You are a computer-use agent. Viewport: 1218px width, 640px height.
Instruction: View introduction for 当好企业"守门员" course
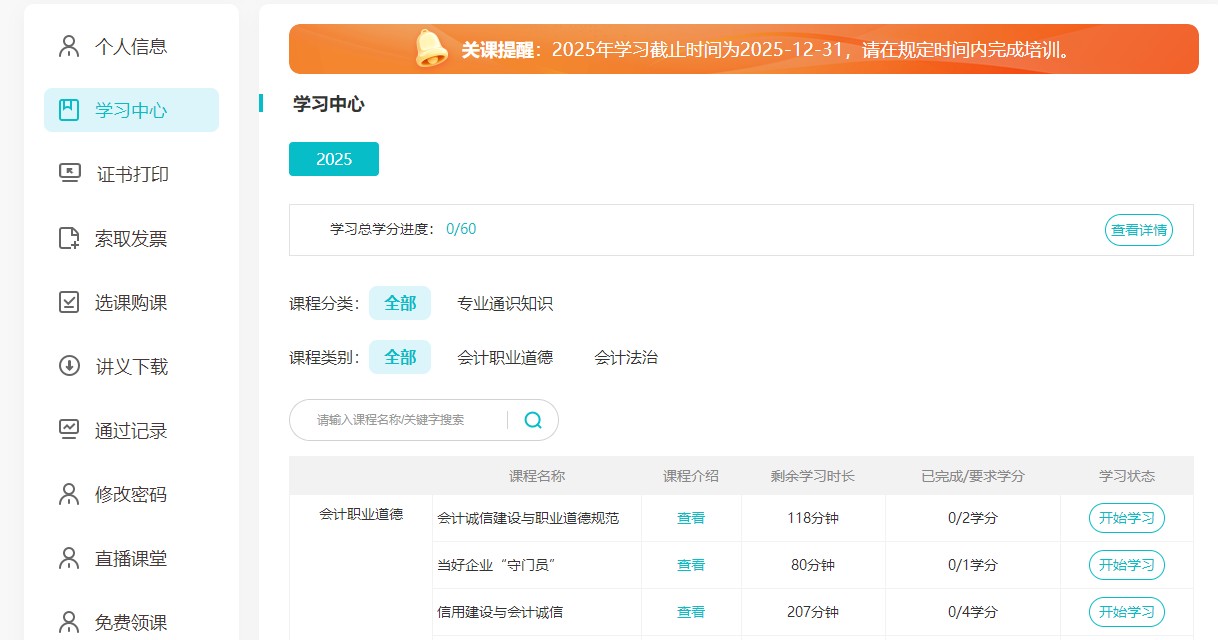691,565
